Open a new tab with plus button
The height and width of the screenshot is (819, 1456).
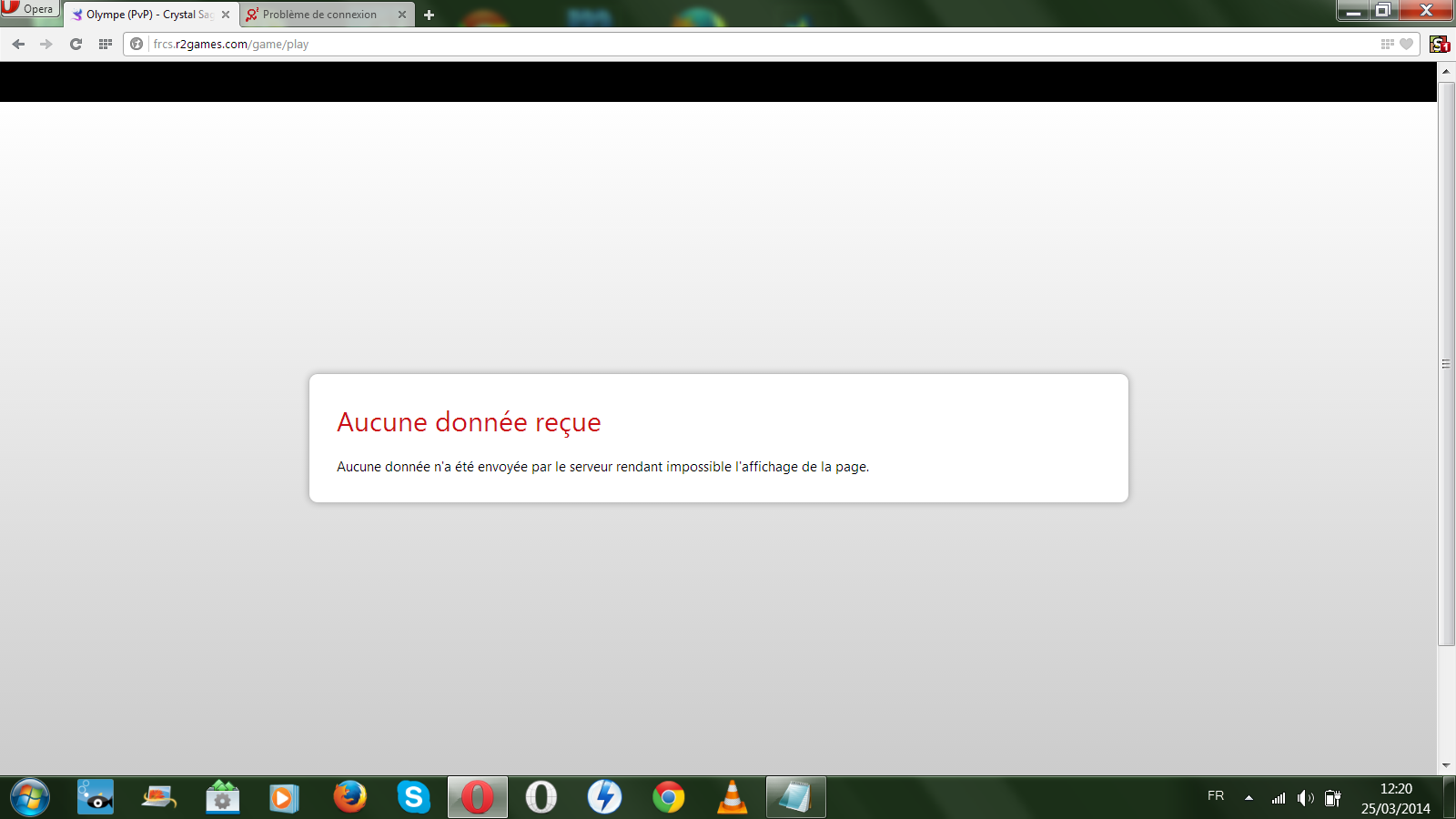[429, 15]
